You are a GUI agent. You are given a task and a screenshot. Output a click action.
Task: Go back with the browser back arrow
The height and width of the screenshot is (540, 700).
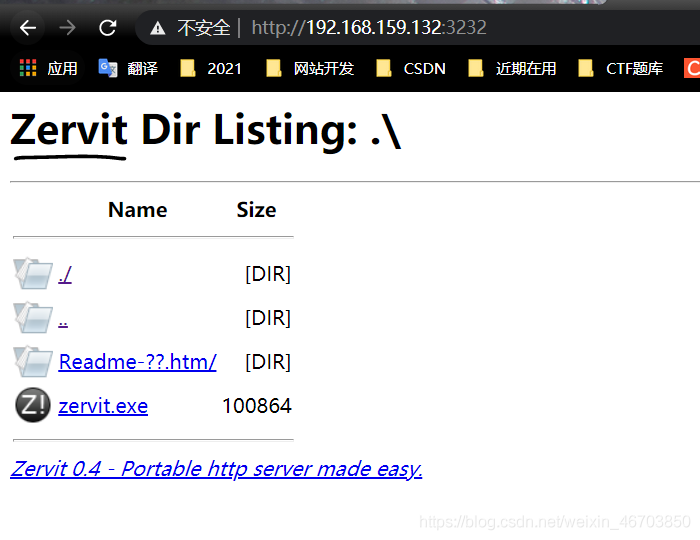pos(28,28)
